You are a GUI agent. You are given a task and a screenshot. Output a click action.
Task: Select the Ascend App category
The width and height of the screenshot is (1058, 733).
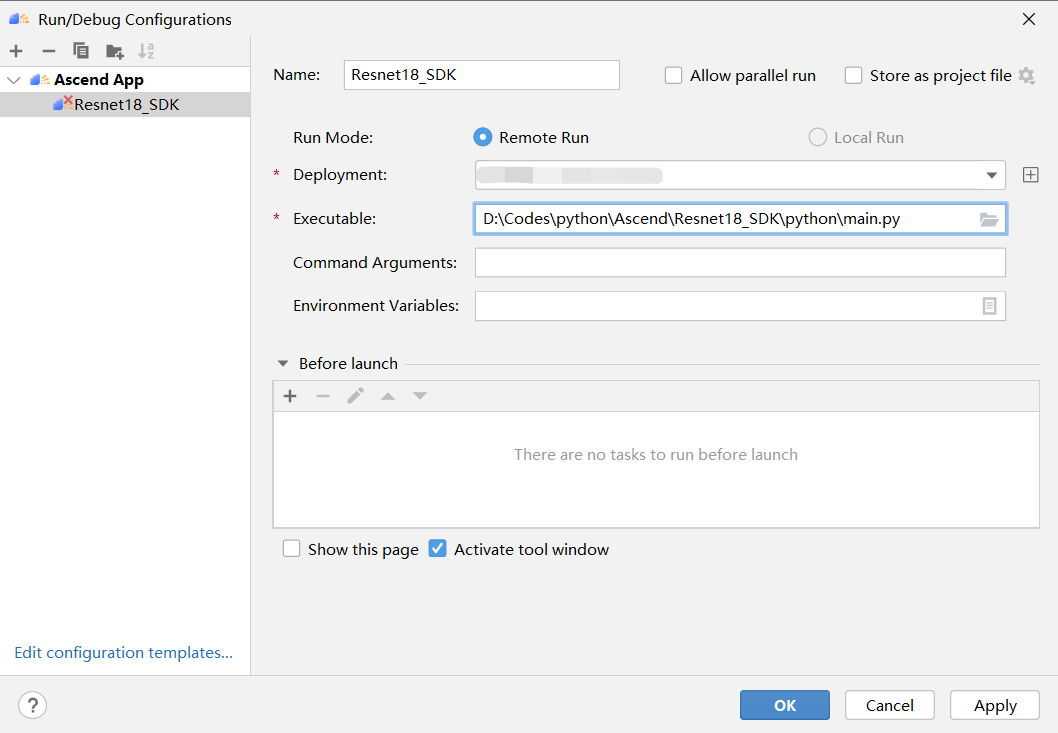point(99,80)
